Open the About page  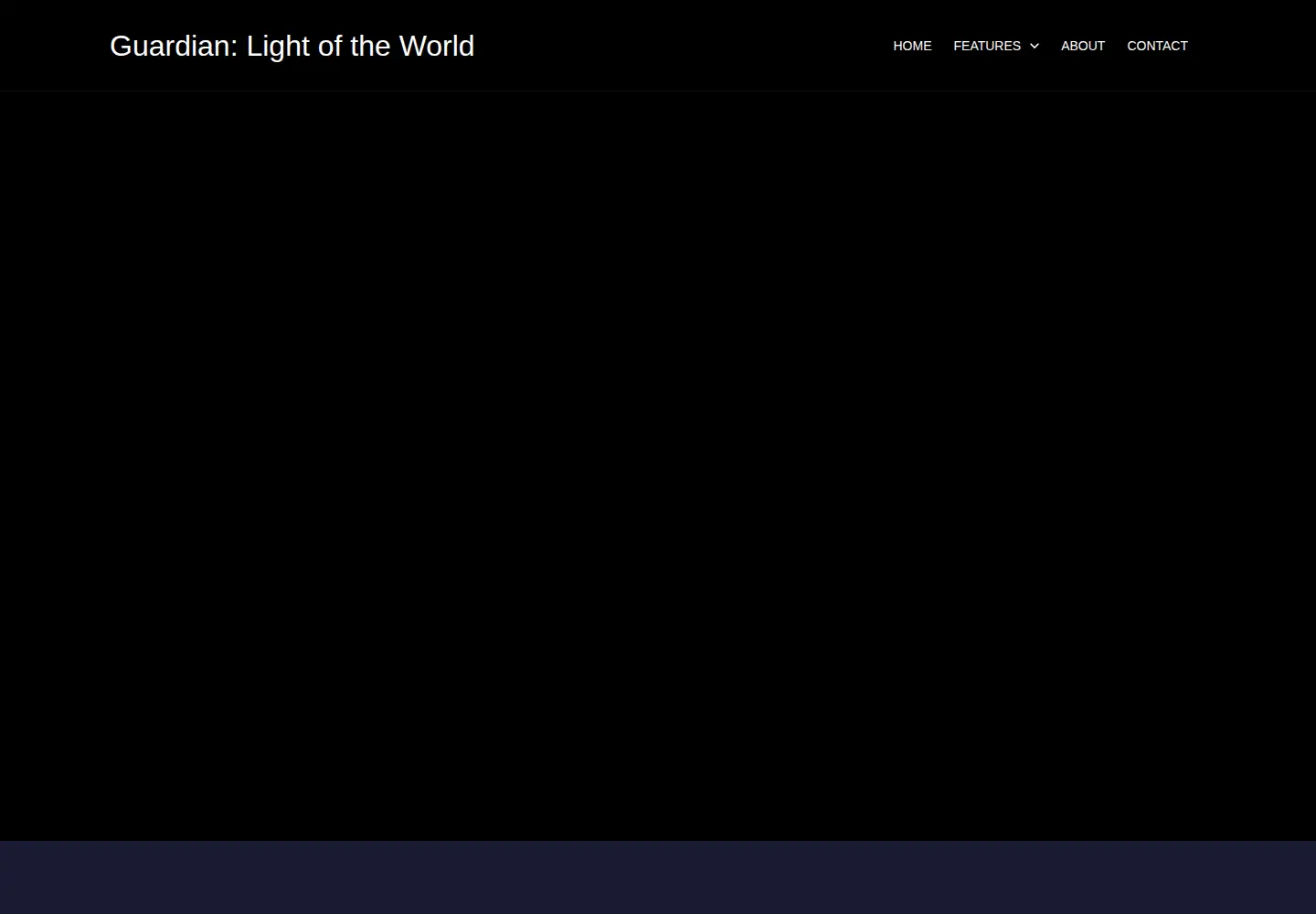(1083, 46)
